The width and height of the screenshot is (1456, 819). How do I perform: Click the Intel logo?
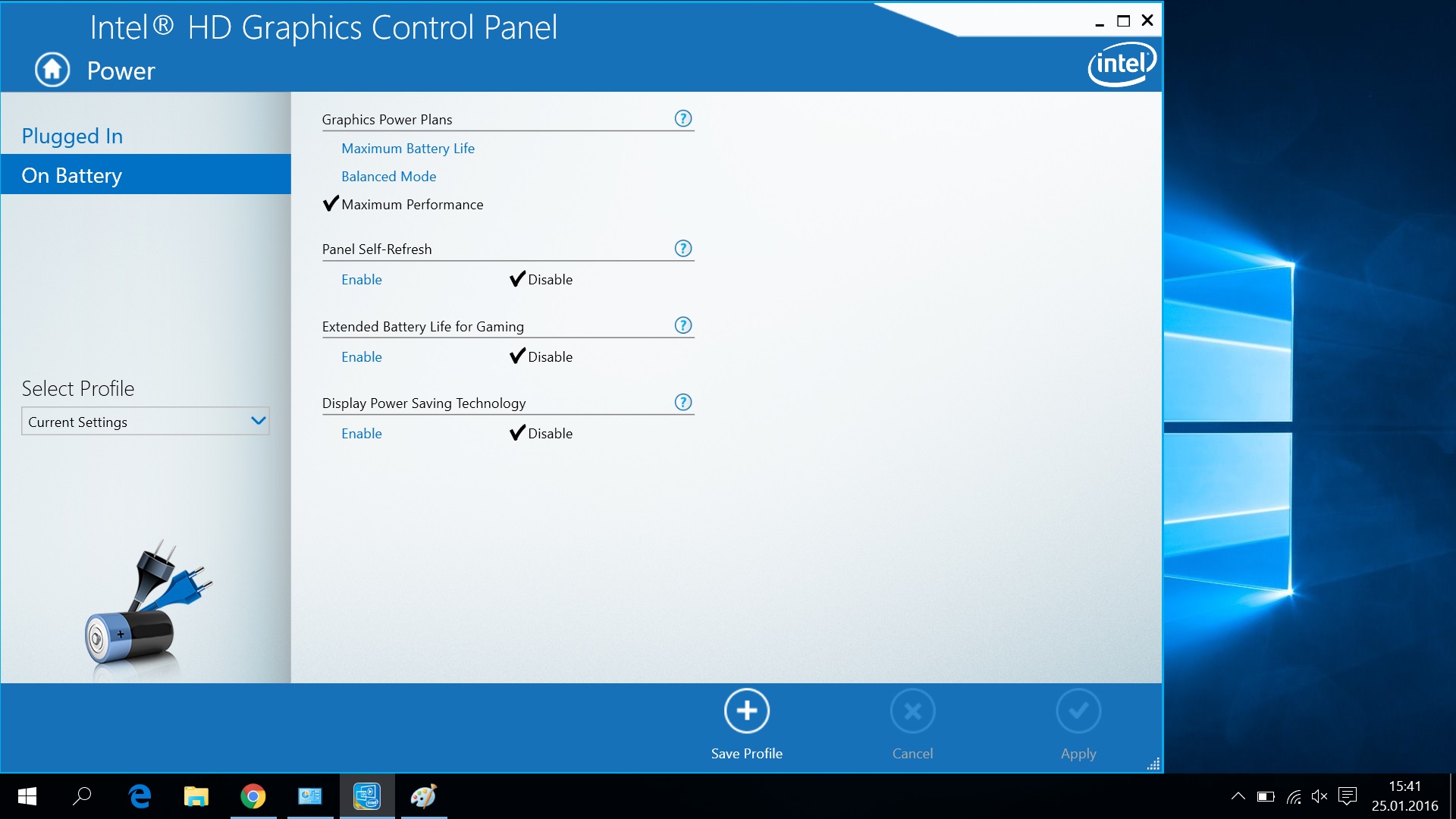coord(1122,64)
